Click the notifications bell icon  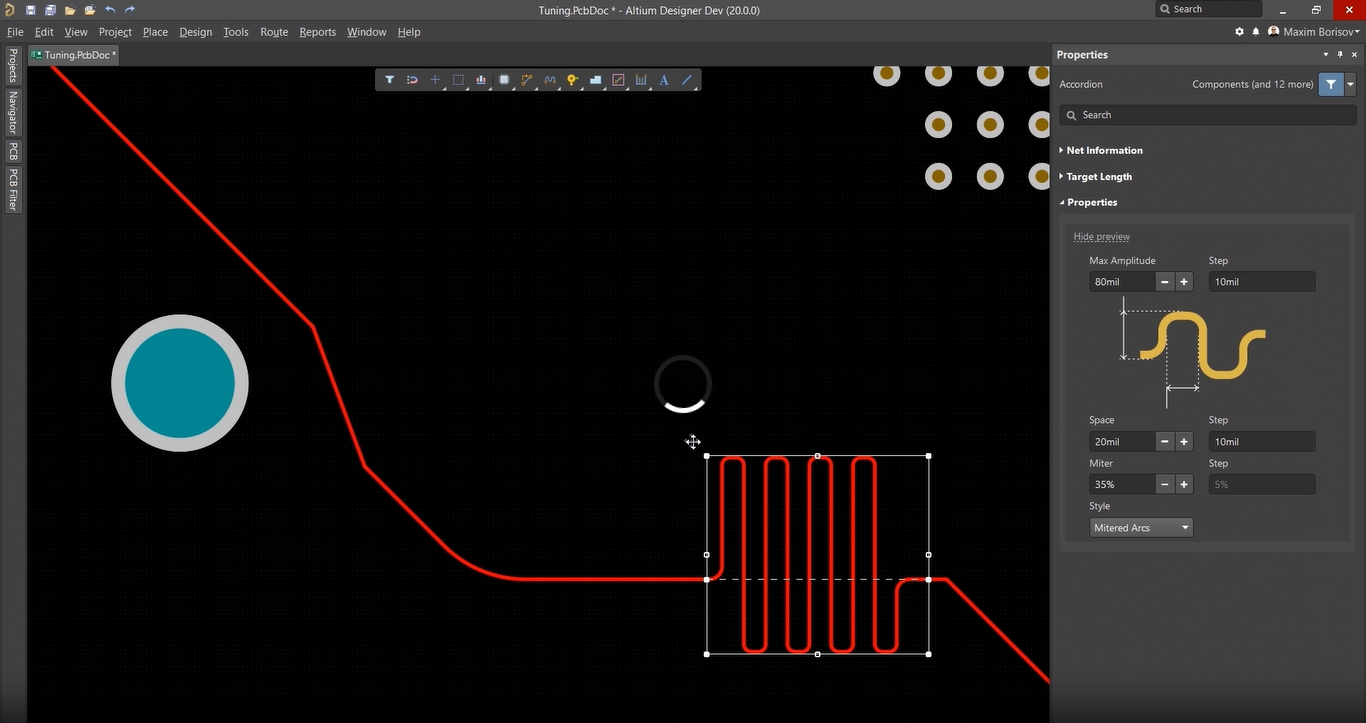[1256, 31]
